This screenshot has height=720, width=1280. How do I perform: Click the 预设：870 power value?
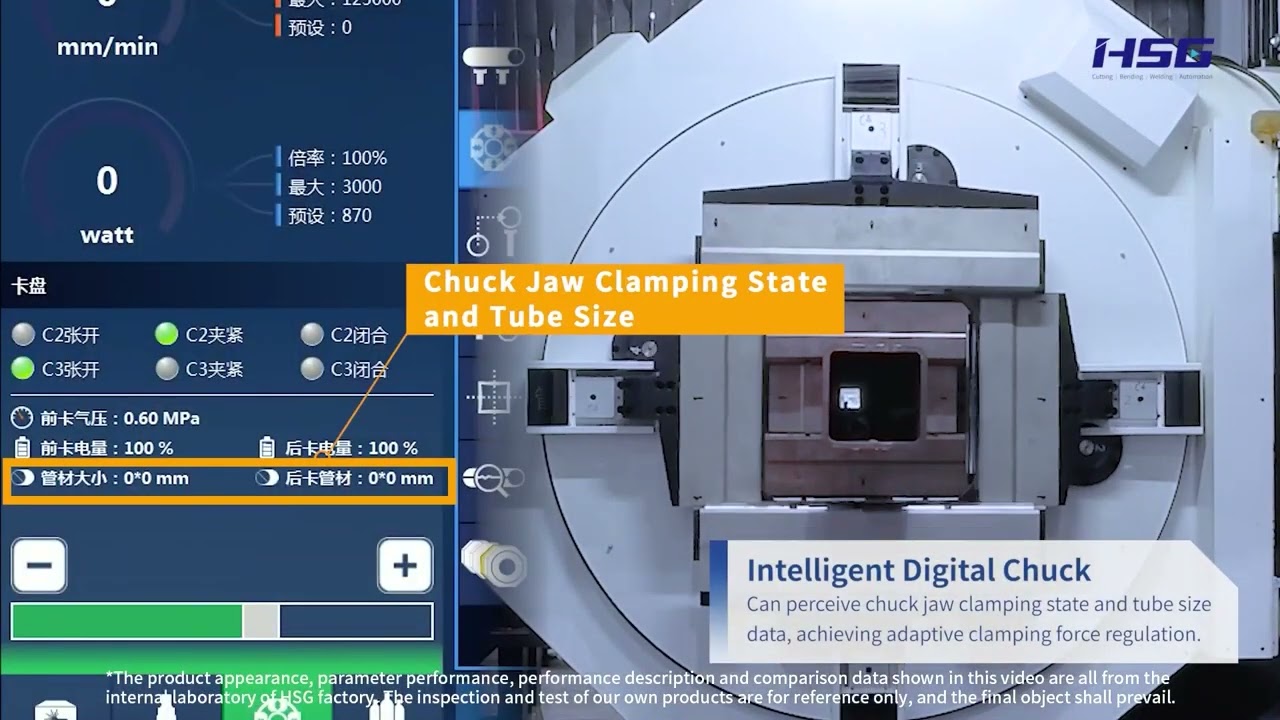coord(330,215)
